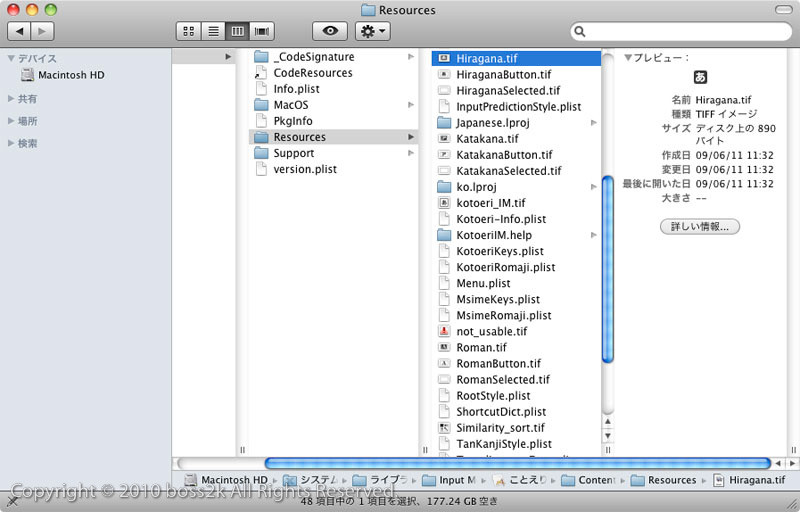The image size is (800, 512).
Task: Select the CodeResources alias file icon
Action: [261, 72]
